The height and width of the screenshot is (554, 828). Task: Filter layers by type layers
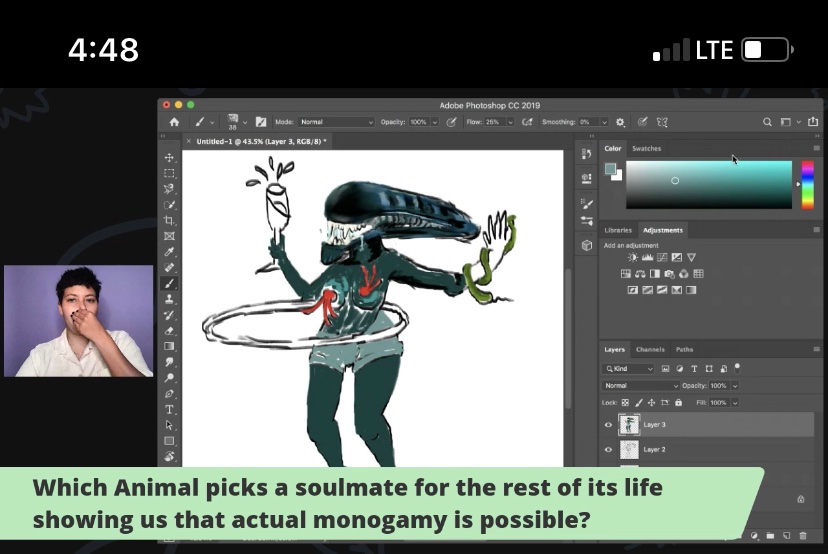coord(694,369)
